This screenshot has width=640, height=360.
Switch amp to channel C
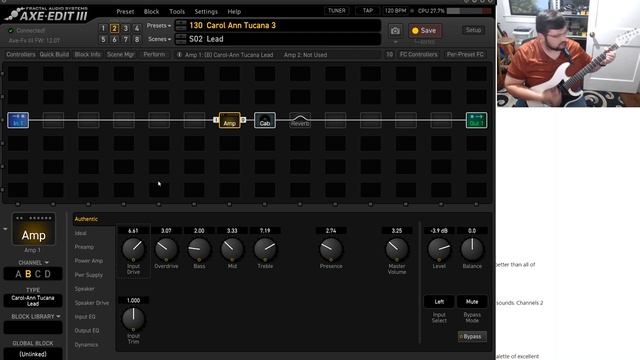click(38, 274)
